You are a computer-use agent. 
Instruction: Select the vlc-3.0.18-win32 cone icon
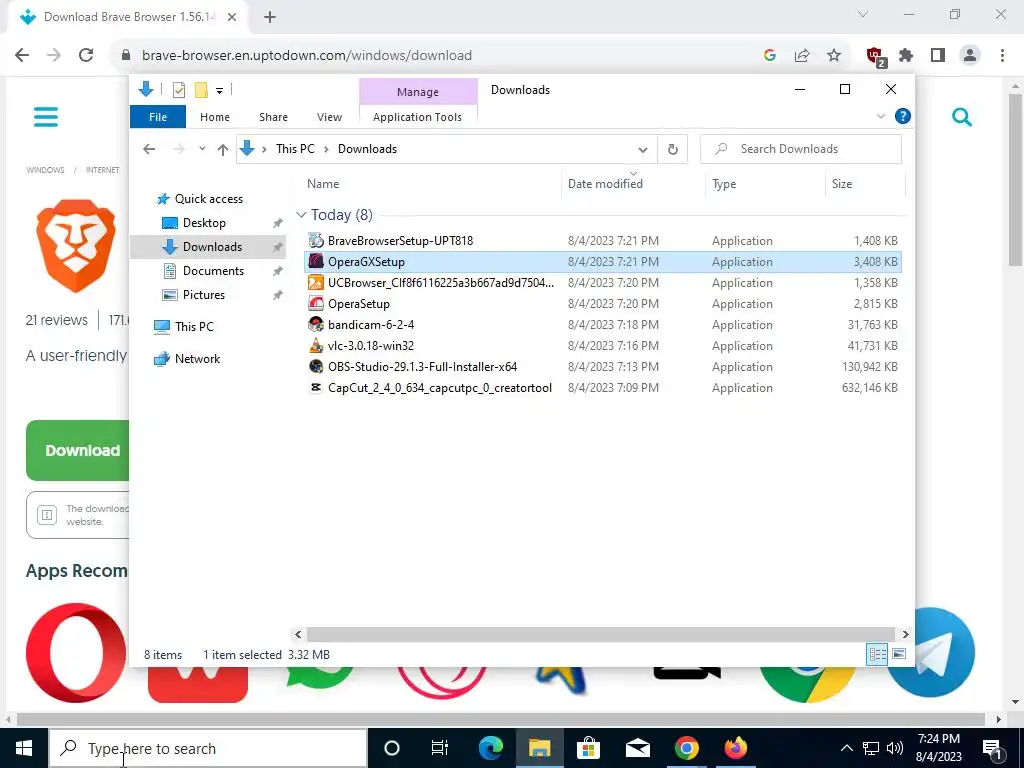click(x=316, y=345)
